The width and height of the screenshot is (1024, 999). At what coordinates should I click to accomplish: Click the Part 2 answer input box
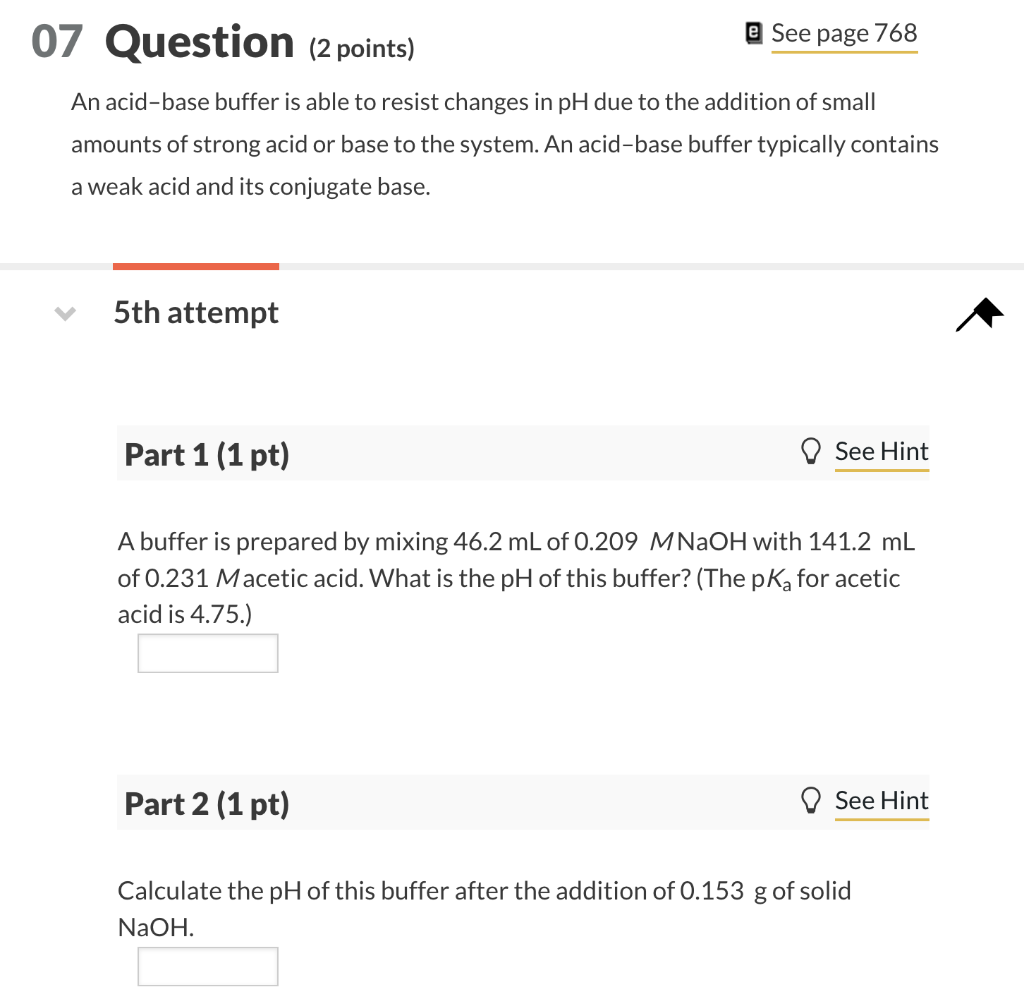coord(207,966)
